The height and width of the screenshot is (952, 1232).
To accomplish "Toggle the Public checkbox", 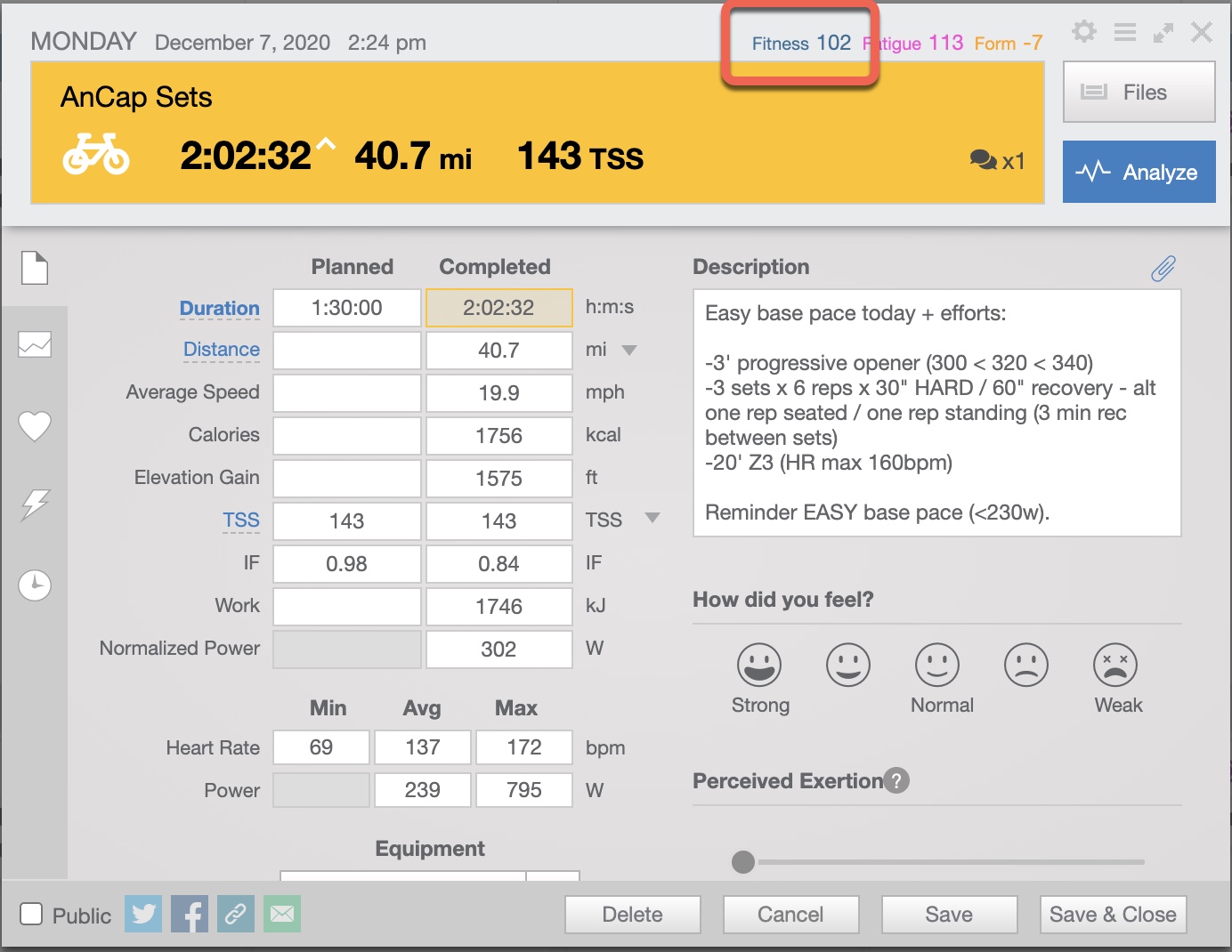I will click(31, 914).
